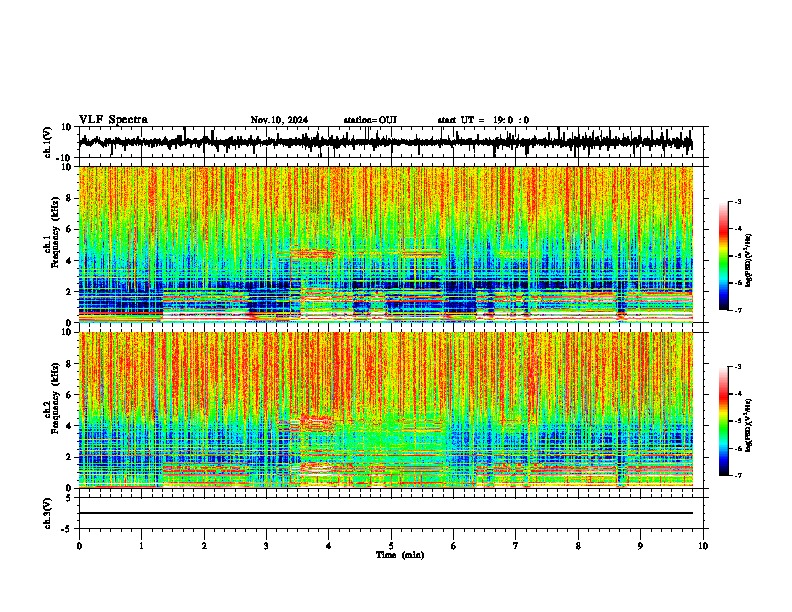The width and height of the screenshot is (792, 612).
Task: Click the "ch.1 Frequency (kHz)" axis label
Action: 52,233
